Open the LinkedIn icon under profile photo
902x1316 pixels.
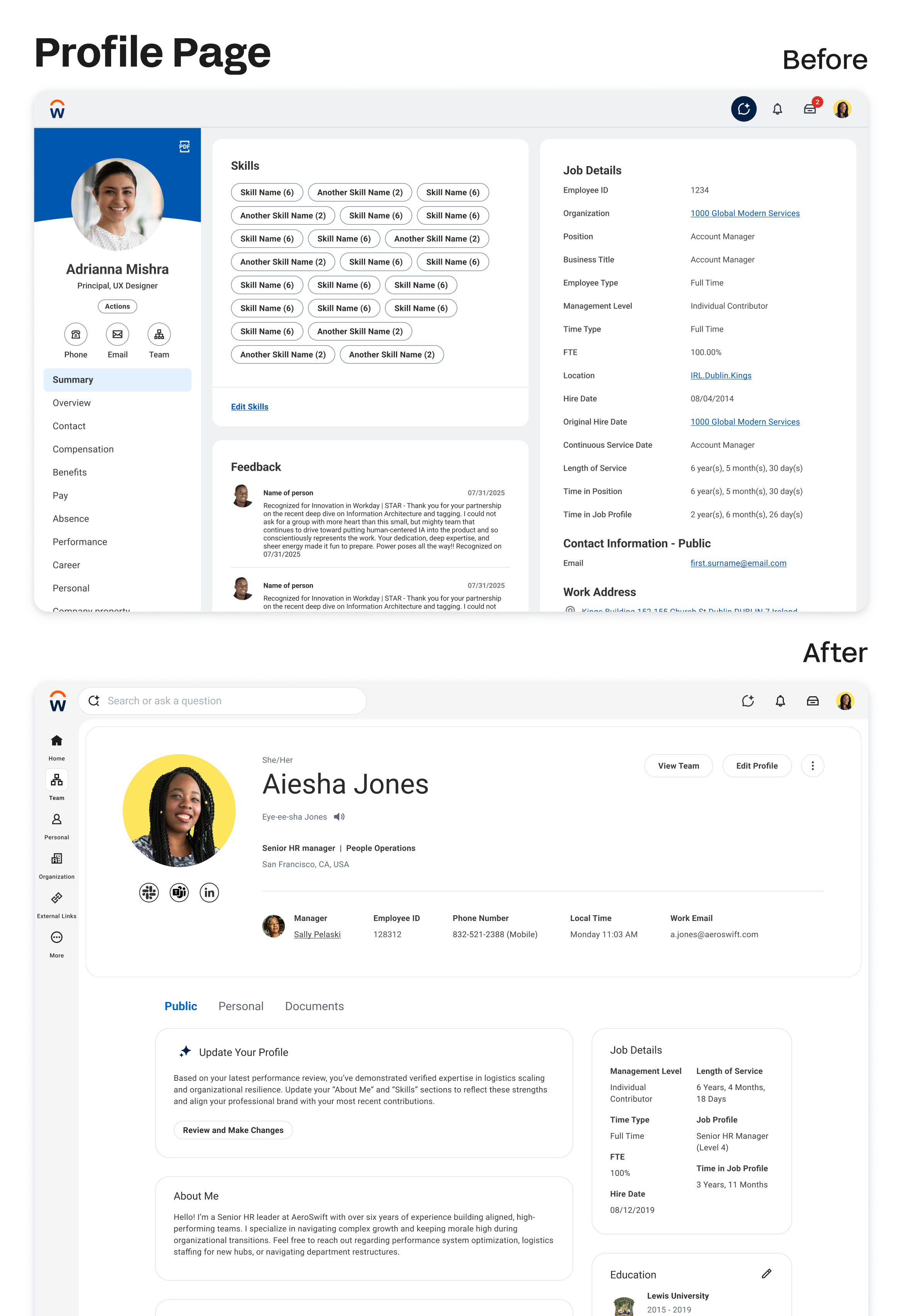pyautogui.click(x=209, y=892)
